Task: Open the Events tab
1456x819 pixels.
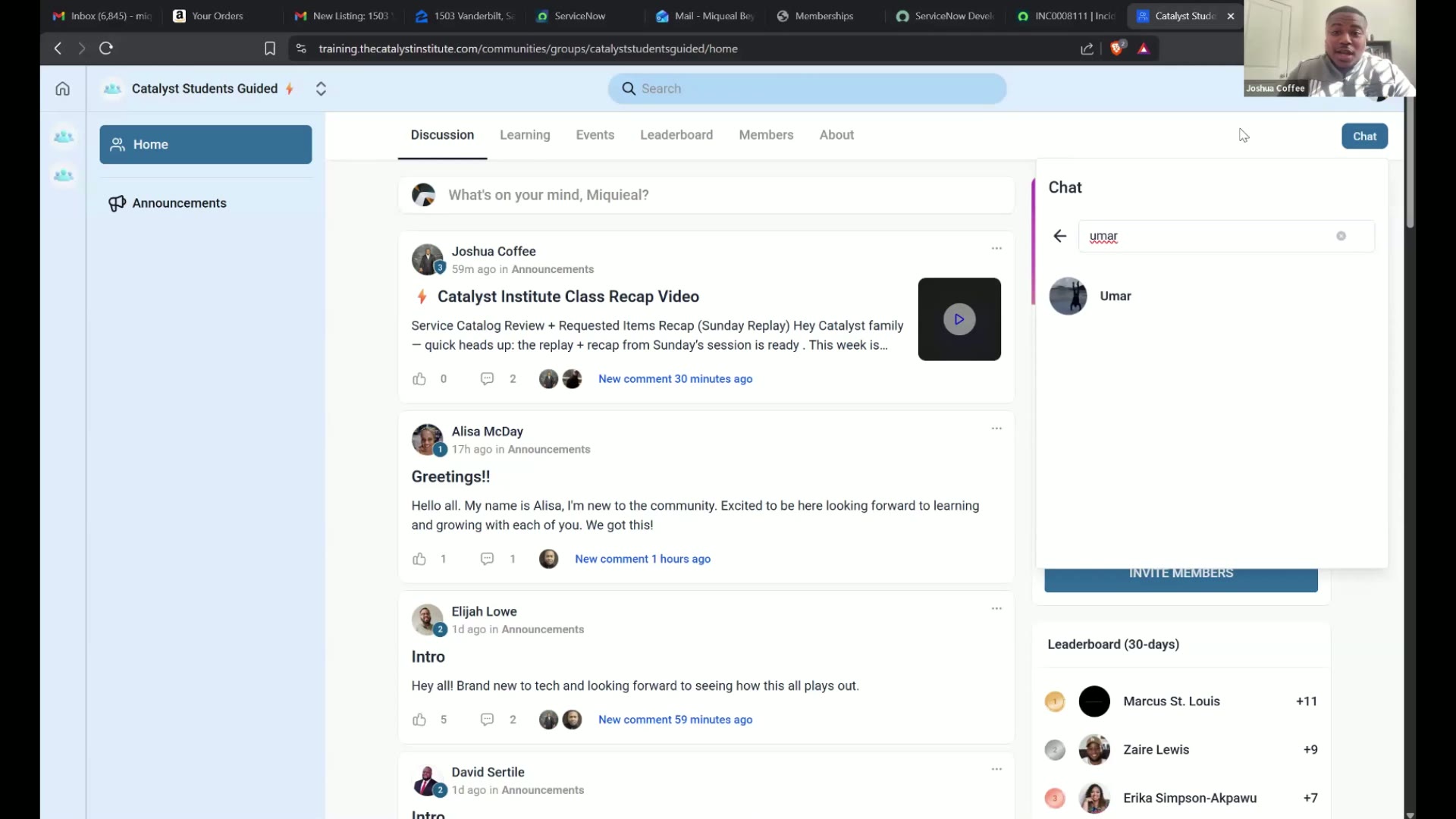Action: [595, 135]
